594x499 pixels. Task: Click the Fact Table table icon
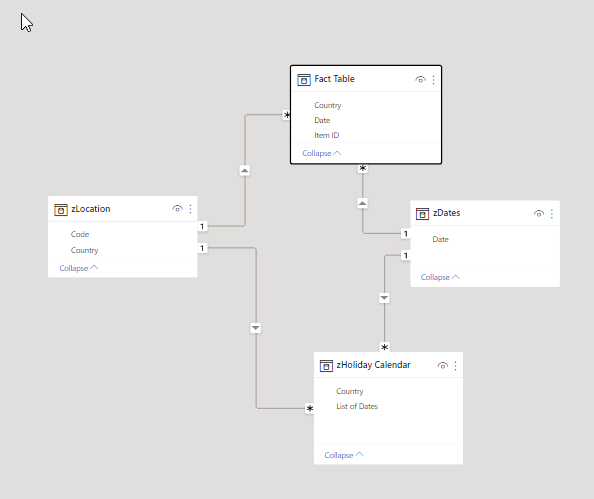(x=304, y=80)
